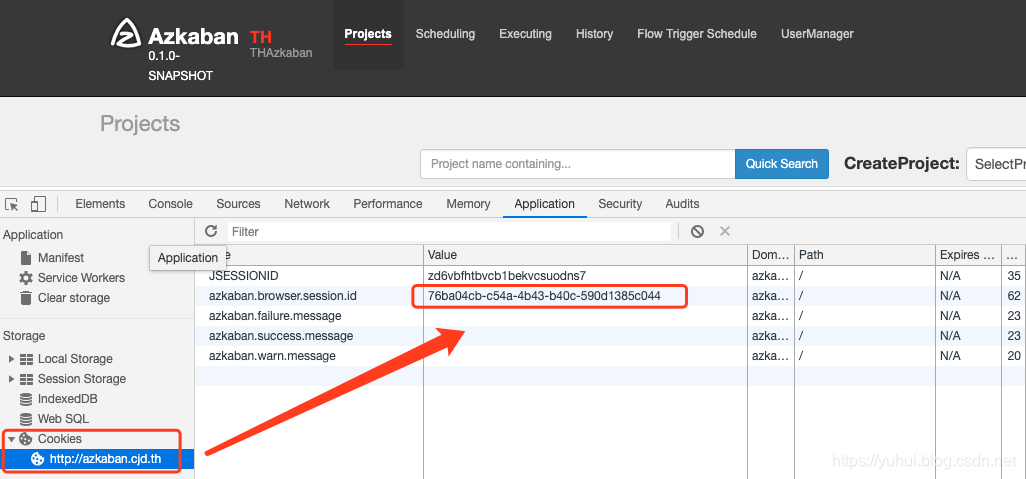
Task: Click the Web SQL database icon
Action: click(26, 419)
